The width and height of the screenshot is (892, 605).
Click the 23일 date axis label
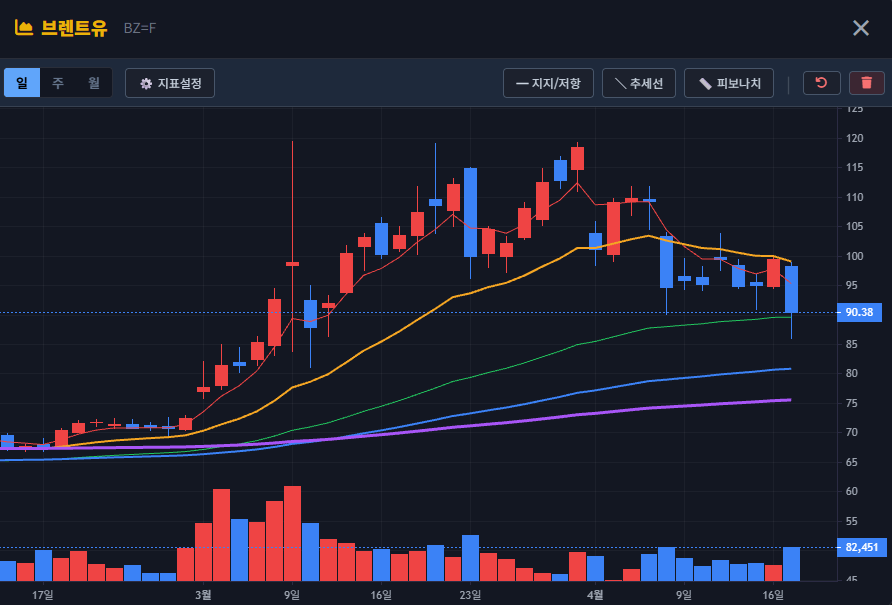click(470, 595)
